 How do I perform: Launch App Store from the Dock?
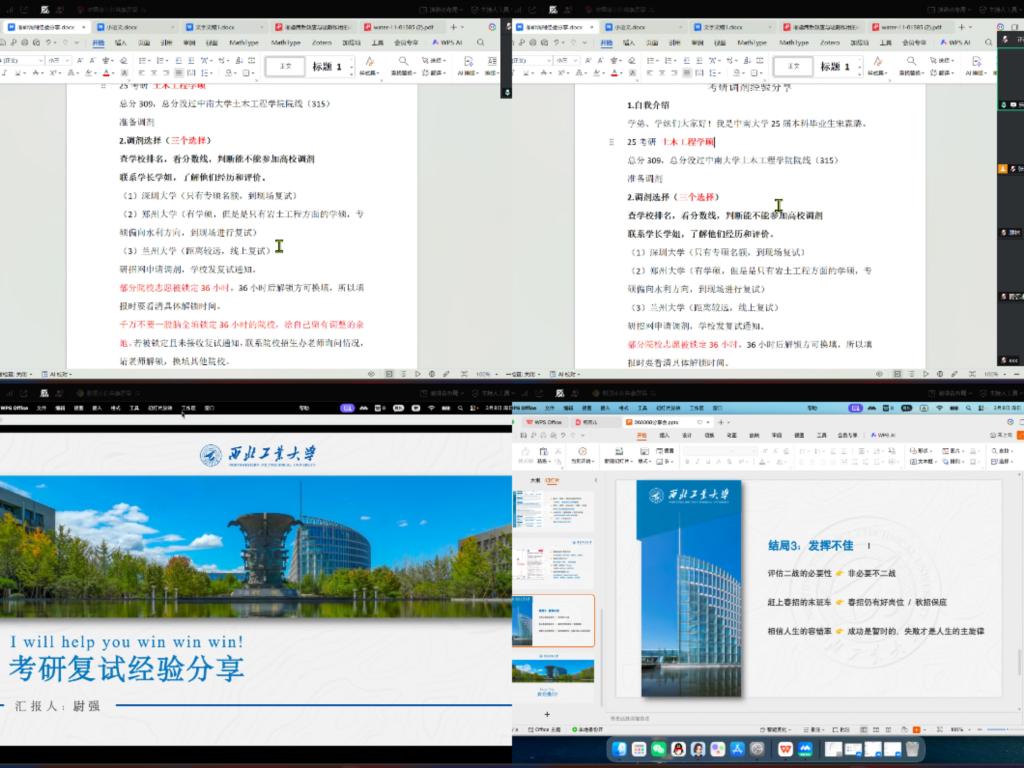click(x=737, y=749)
